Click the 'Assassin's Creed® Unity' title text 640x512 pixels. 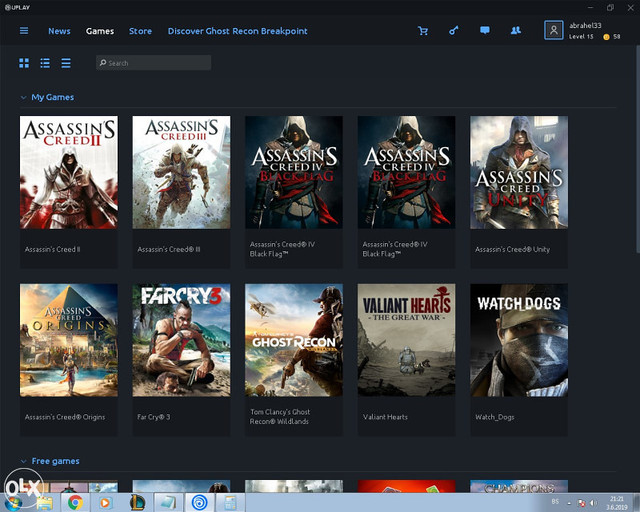point(512,249)
